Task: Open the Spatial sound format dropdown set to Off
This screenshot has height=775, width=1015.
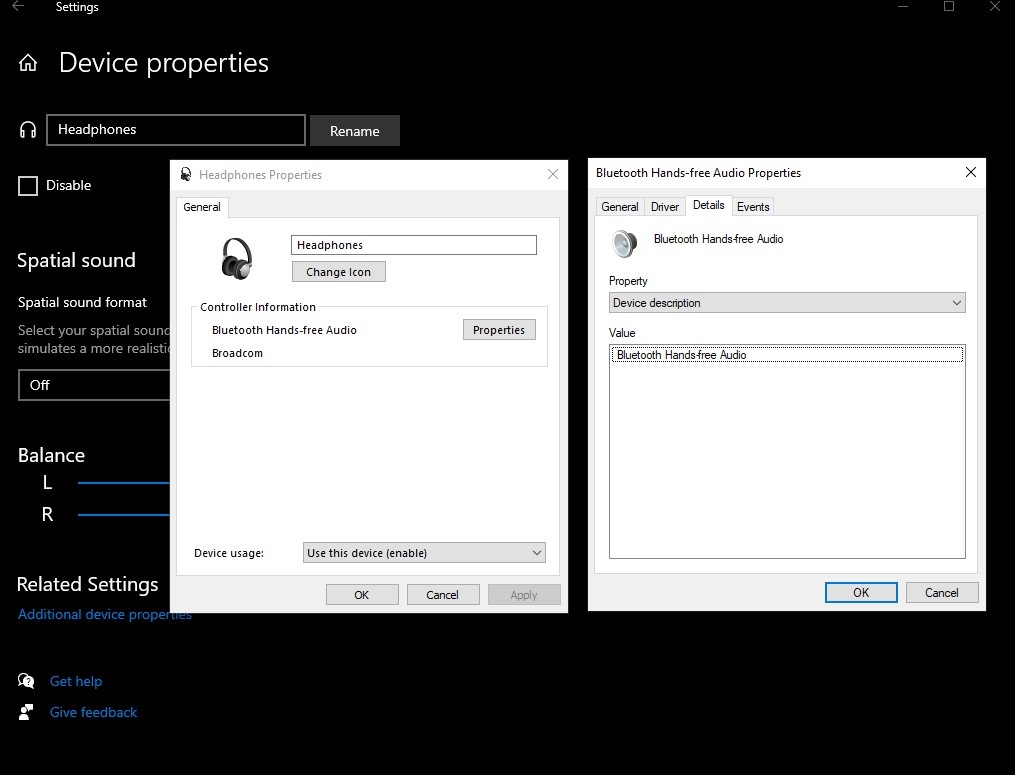Action: [95, 385]
